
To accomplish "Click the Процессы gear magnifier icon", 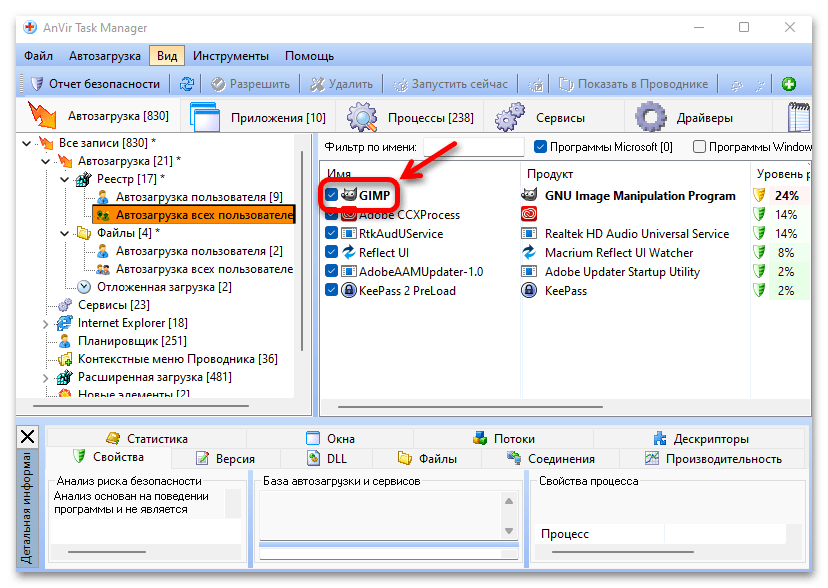I will pos(362,117).
